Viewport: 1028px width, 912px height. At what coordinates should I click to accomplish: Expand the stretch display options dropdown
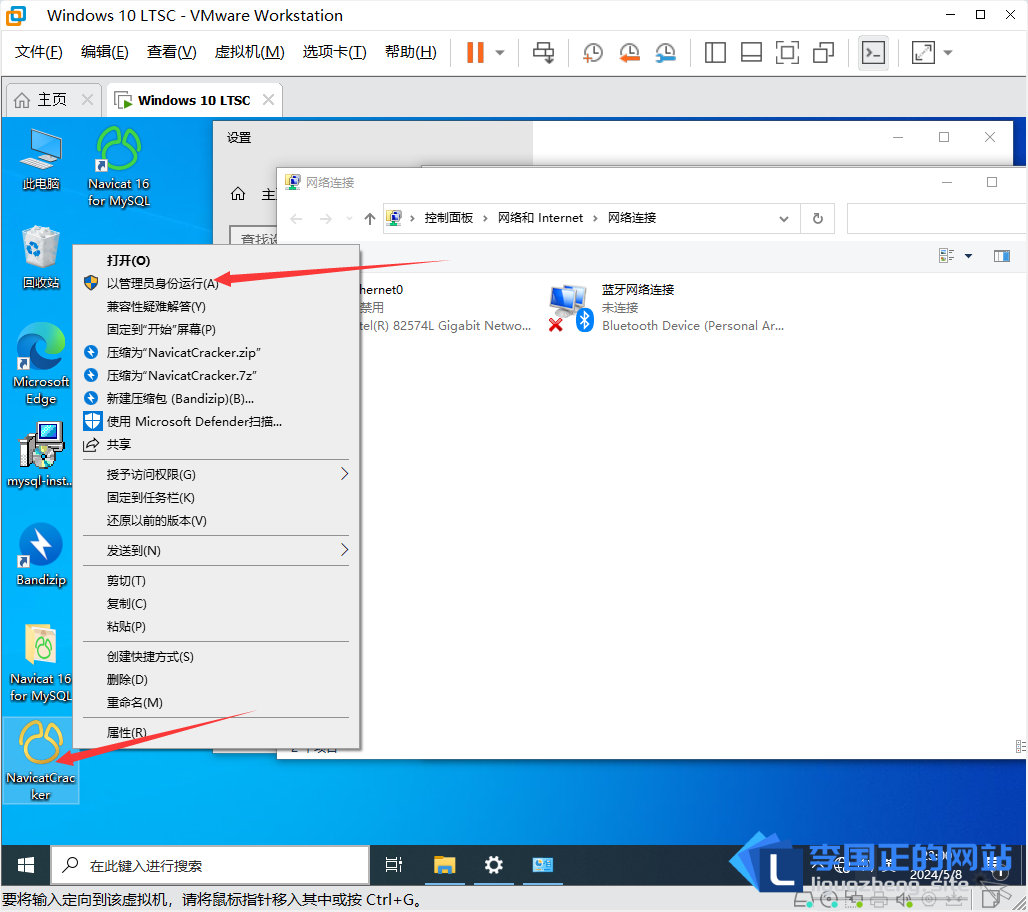(948, 52)
